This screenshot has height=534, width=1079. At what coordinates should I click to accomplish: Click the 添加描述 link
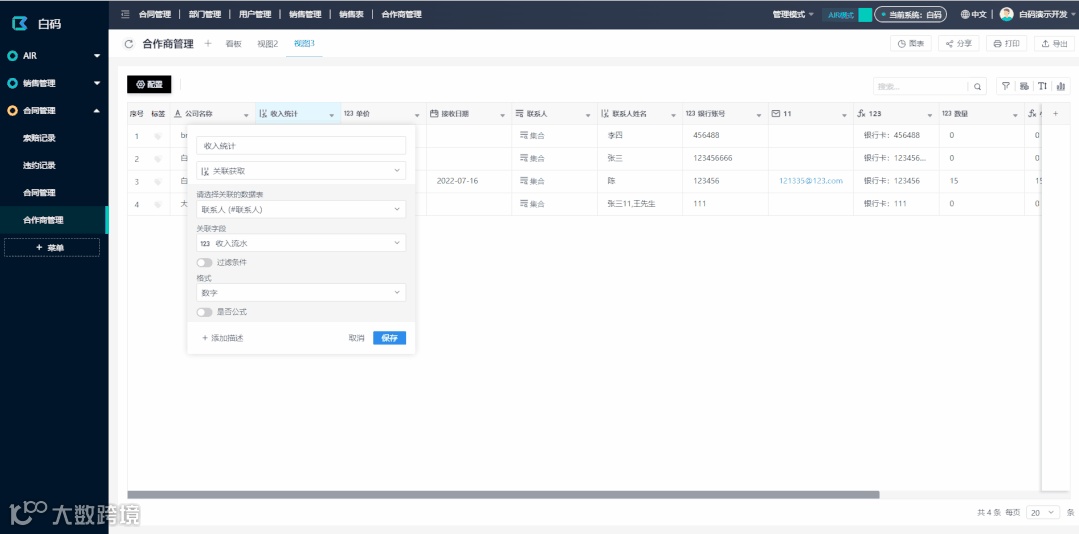point(223,338)
